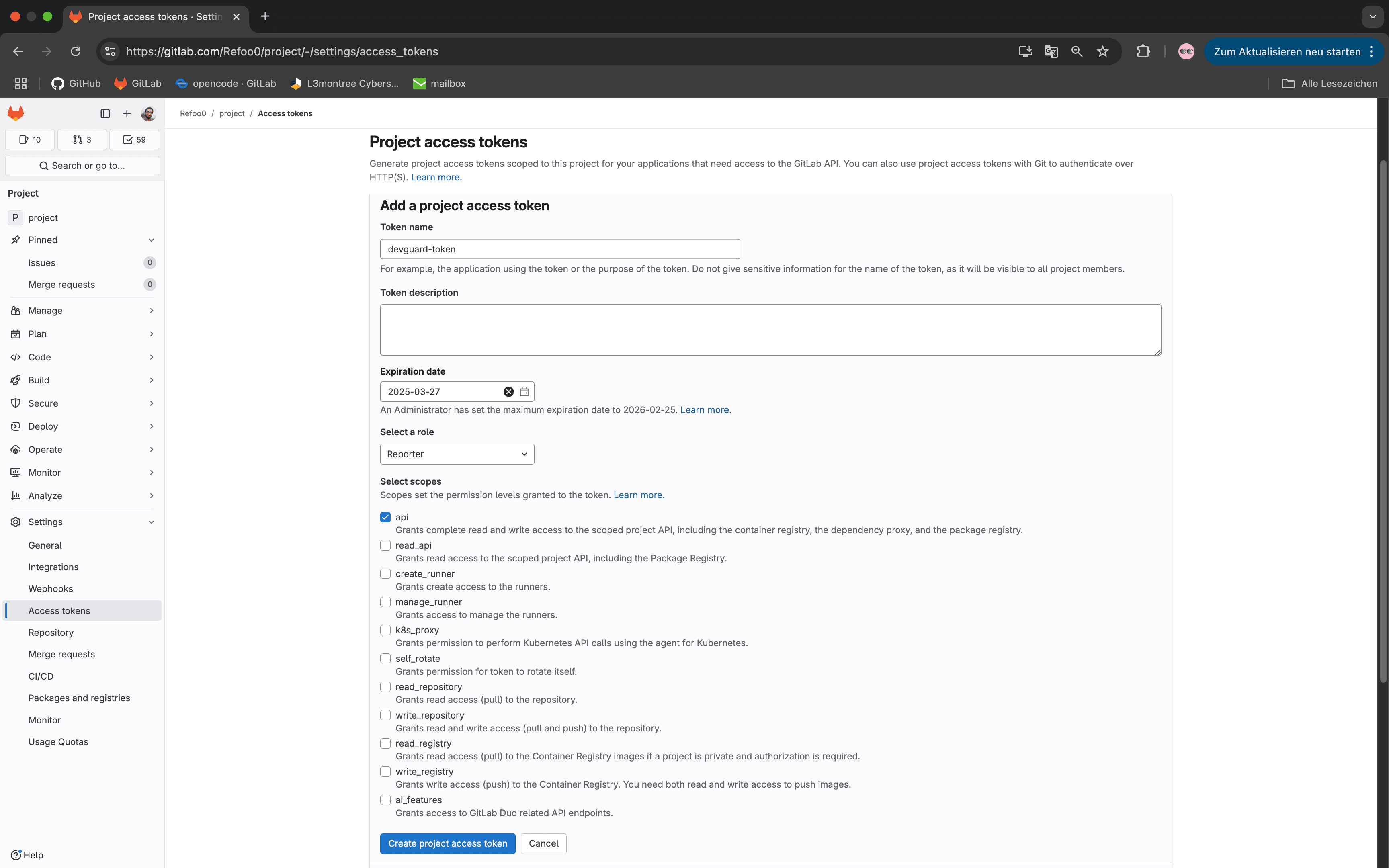Click the create new (+) icon

[x=127, y=113]
